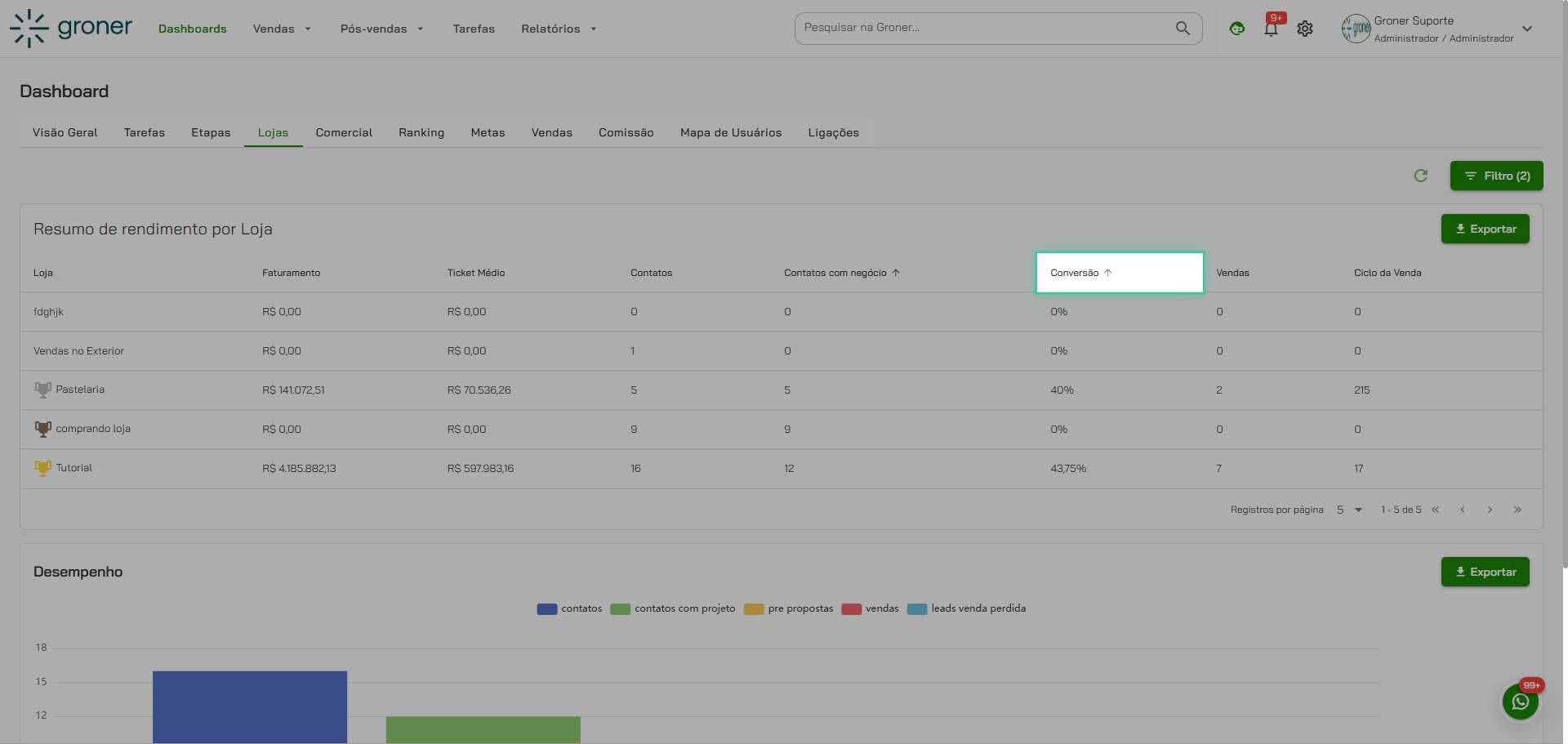Sort by the Ciclo da Venda column

[x=1388, y=273]
